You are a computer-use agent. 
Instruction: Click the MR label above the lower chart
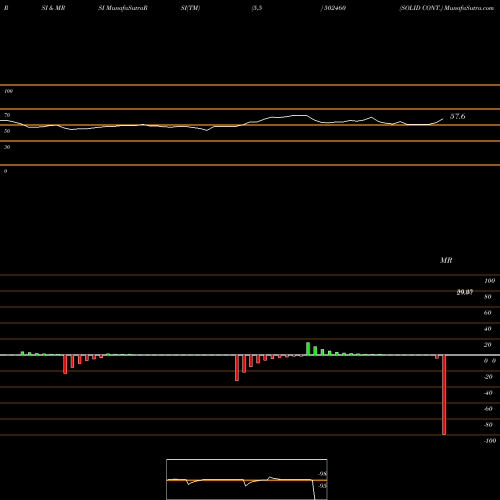coord(446,260)
